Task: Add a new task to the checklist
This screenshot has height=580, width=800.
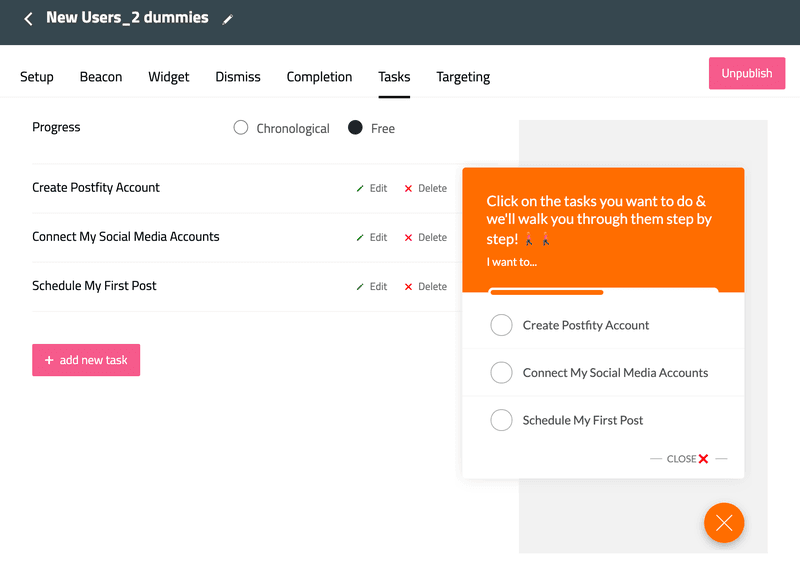Action: pos(86,360)
